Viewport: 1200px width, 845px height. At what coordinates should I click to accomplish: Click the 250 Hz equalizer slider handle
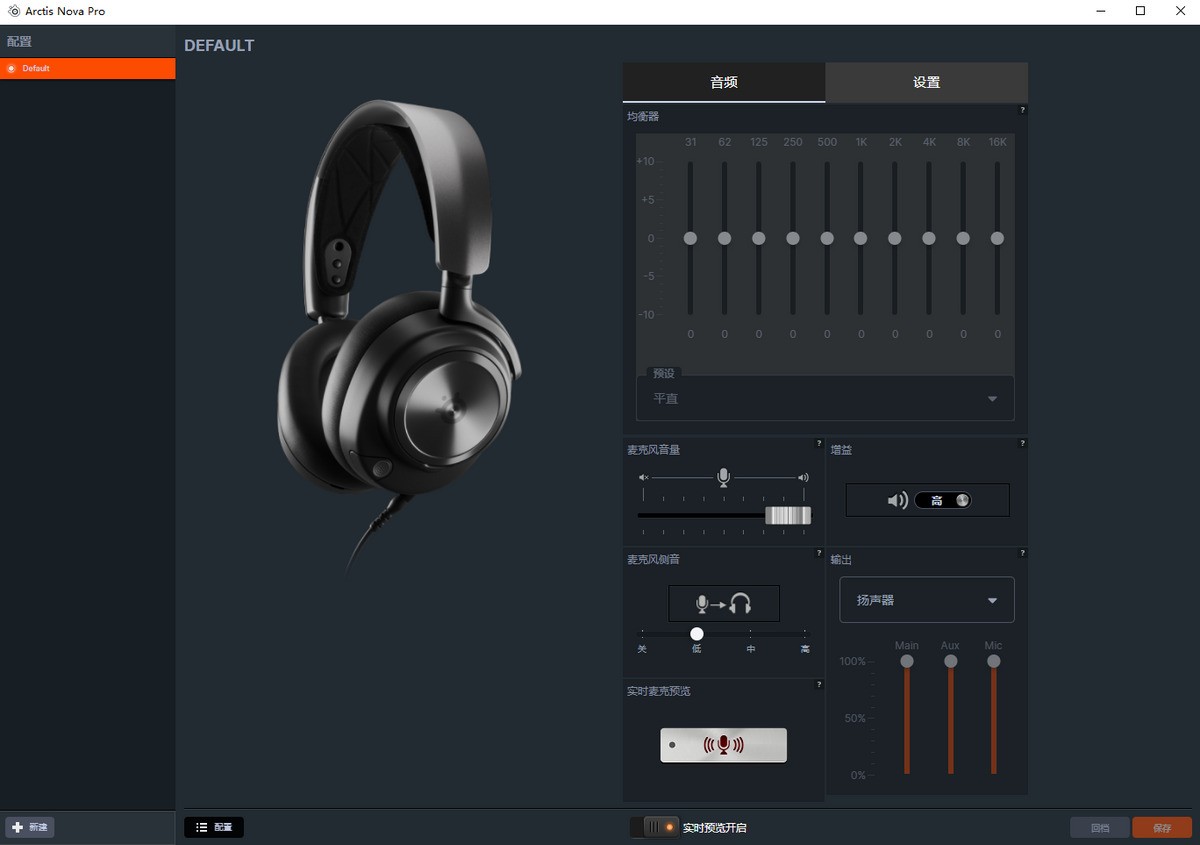(x=792, y=238)
